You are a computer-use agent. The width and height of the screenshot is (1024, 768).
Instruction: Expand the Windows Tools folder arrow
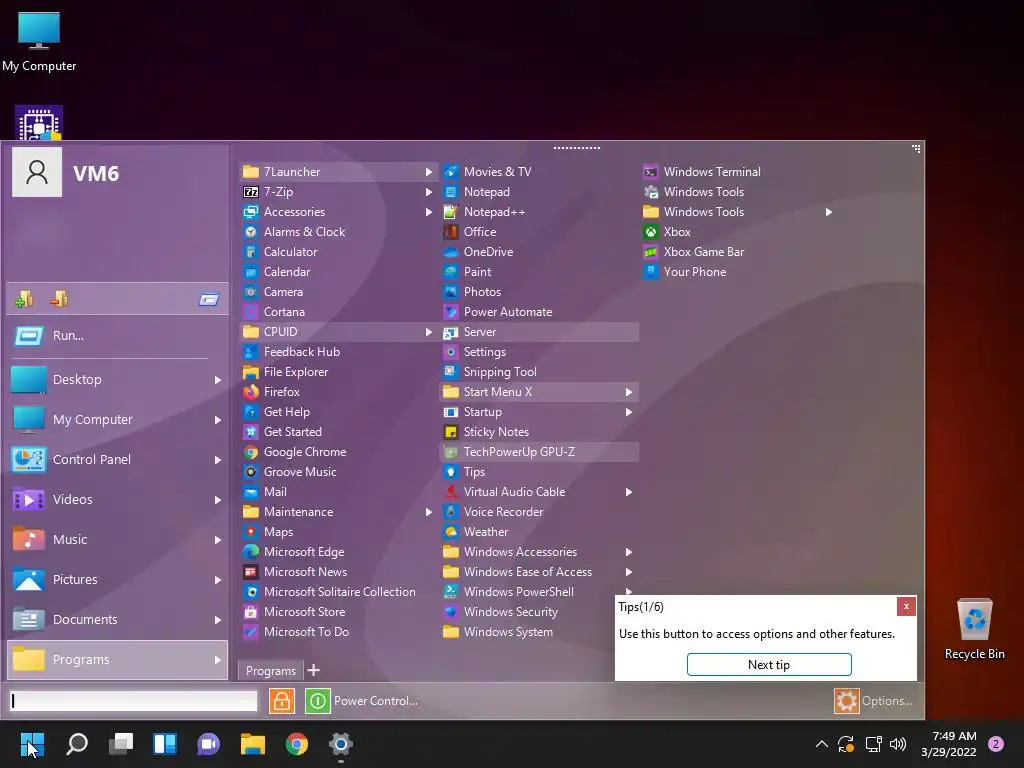pos(829,212)
